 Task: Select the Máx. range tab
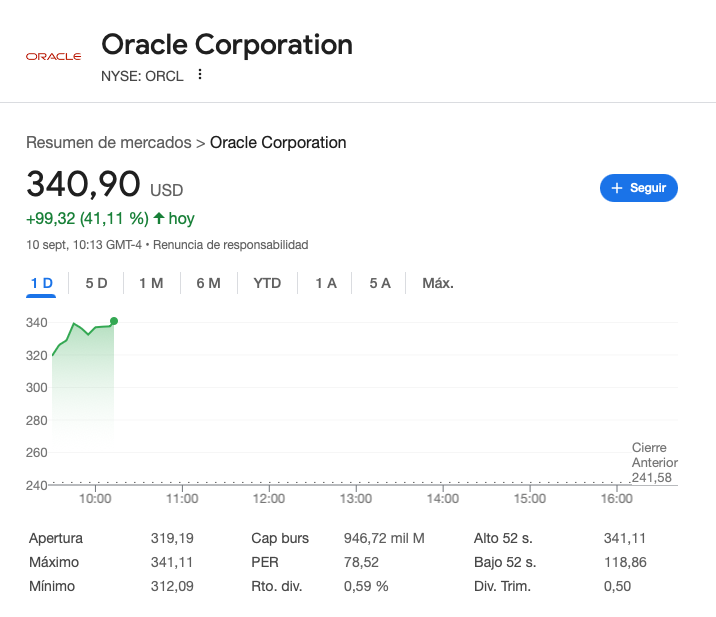click(438, 283)
